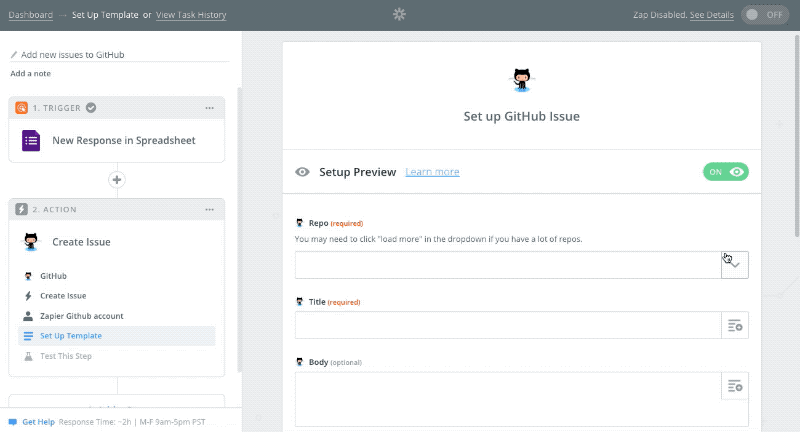Viewport: 800px width, 432px height.
Task: Click the chat bubble icon beside Get Help
Action: [x=13, y=422]
